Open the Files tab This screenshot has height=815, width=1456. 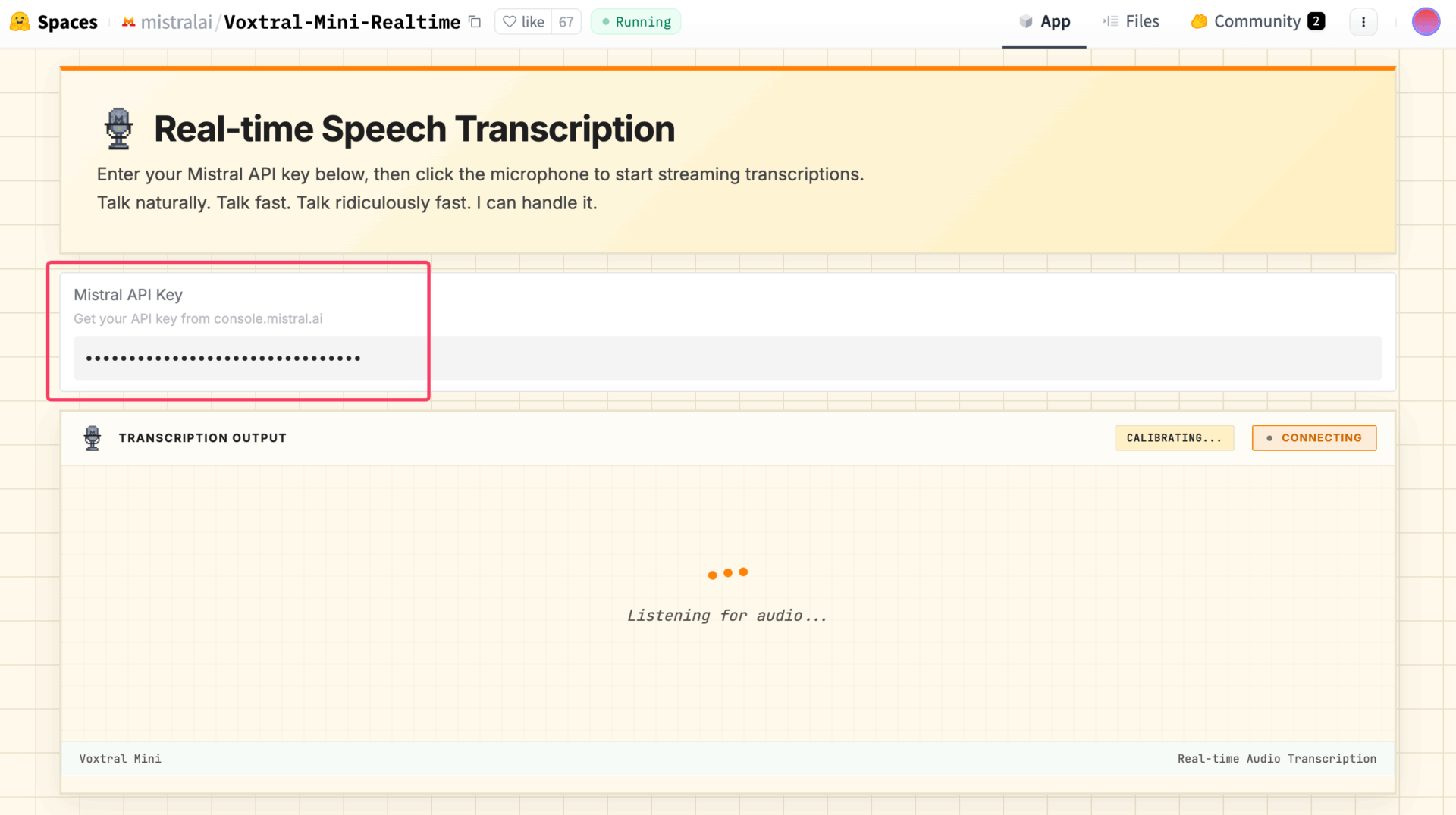pos(1131,22)
